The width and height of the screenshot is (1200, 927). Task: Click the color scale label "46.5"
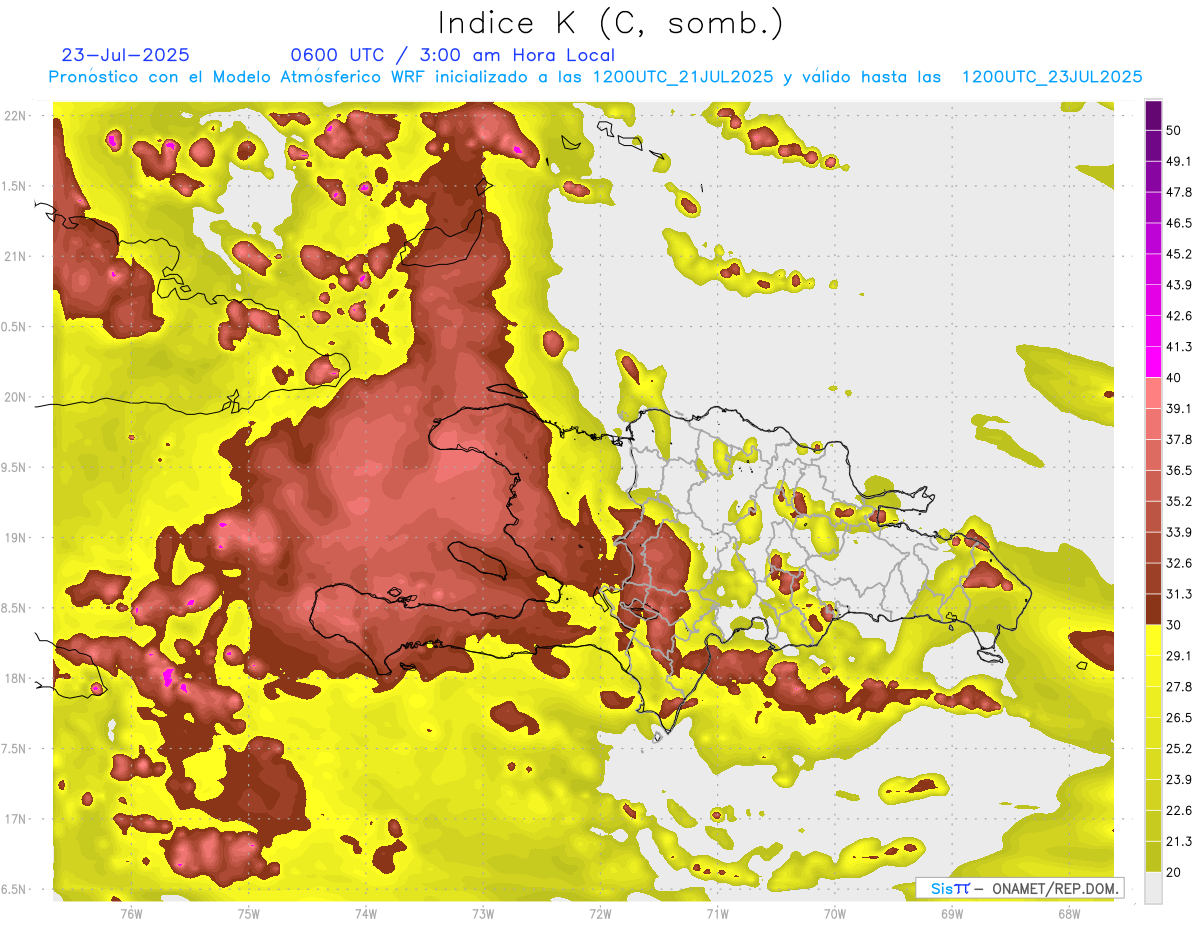coord(1179,222)
